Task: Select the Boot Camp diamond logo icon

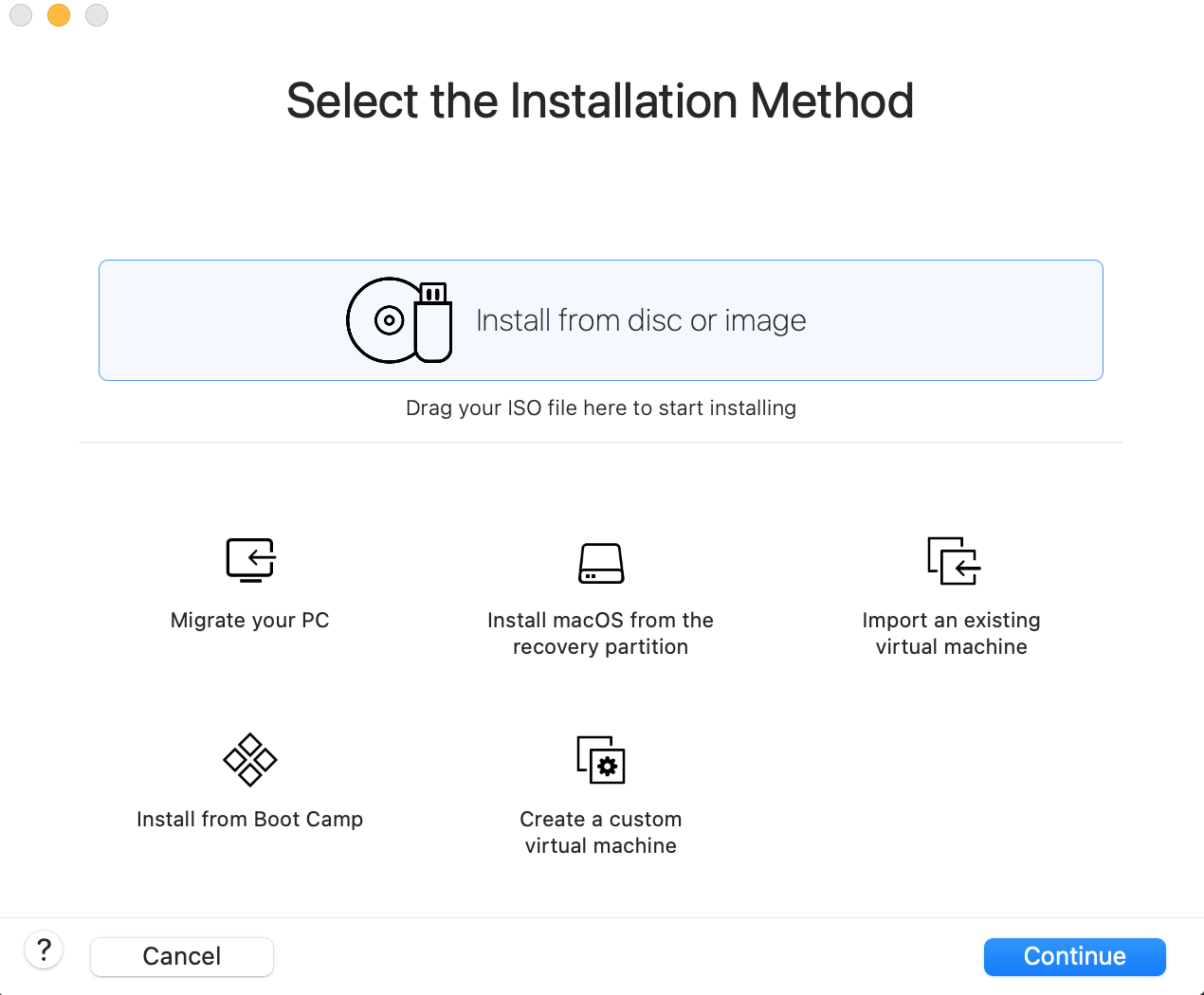Action: pos(250,759)
